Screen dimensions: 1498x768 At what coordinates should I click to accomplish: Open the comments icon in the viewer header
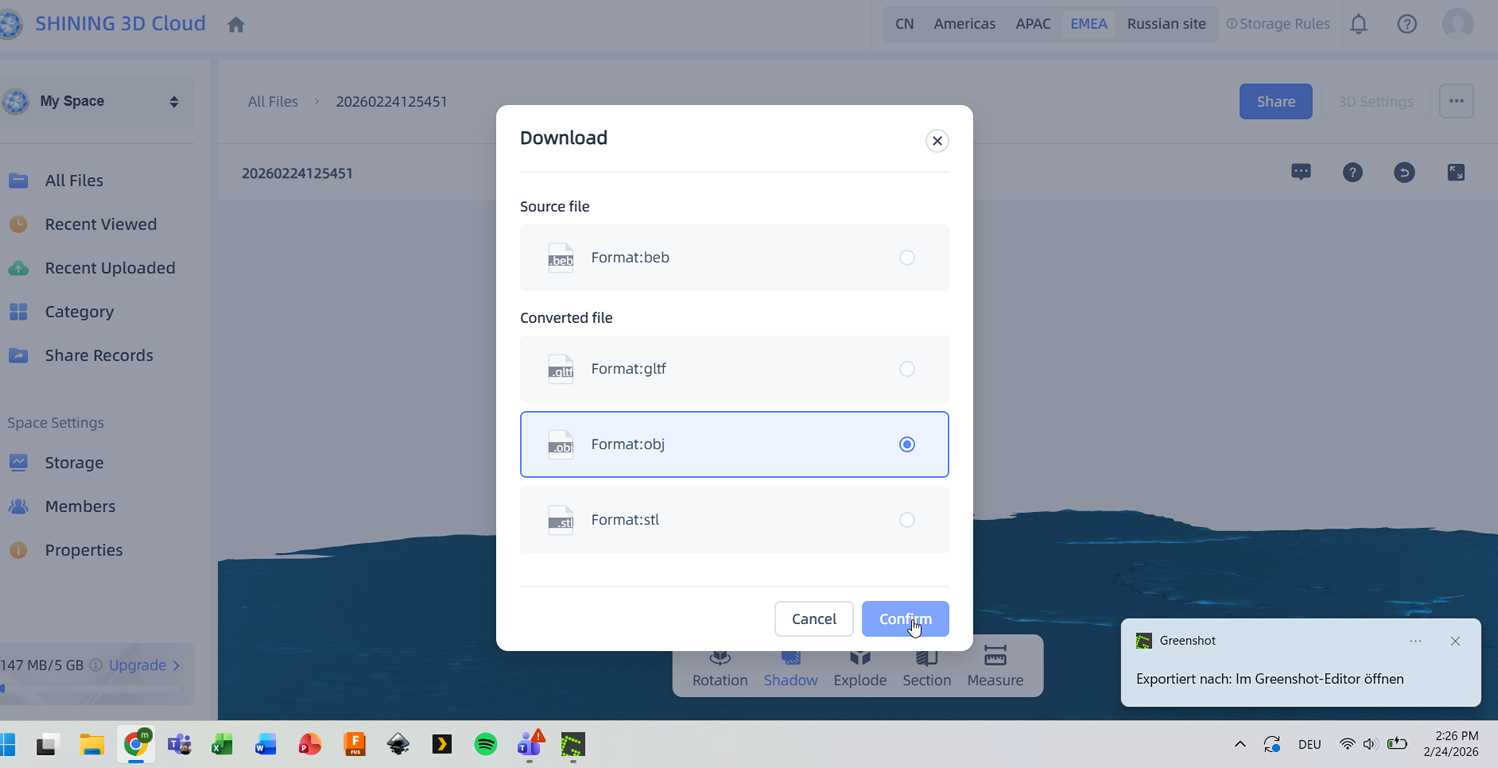pyautogui.click(x=1301, y=172)
